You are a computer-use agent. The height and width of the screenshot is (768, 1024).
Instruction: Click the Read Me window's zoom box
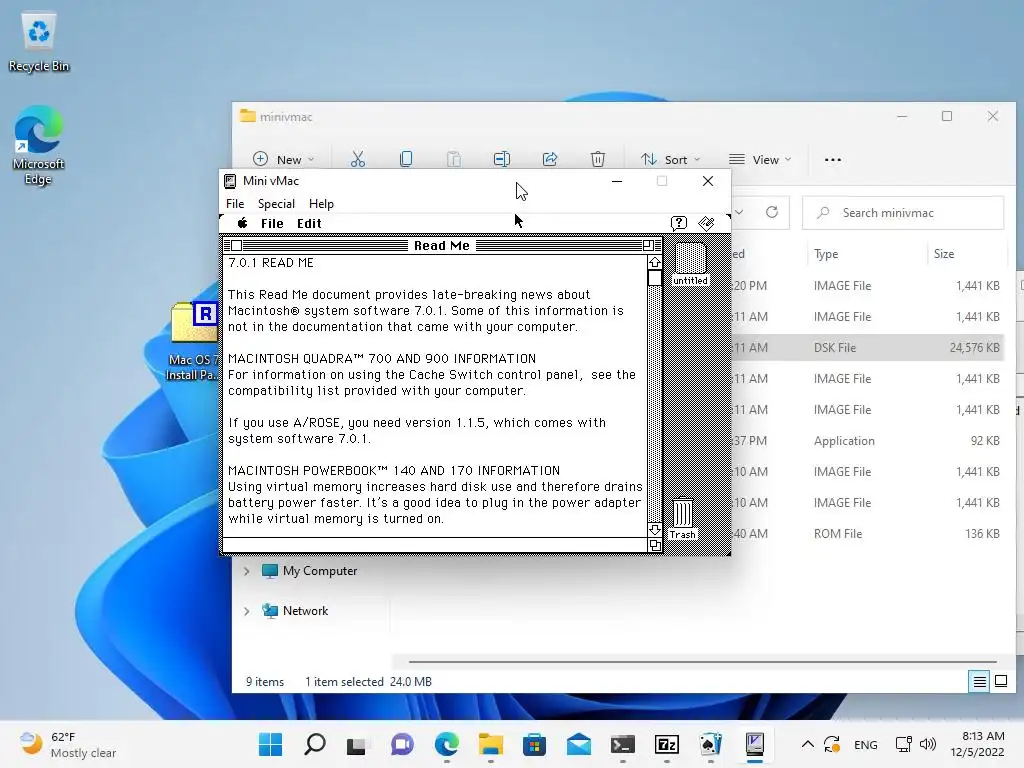click(648, 246)
